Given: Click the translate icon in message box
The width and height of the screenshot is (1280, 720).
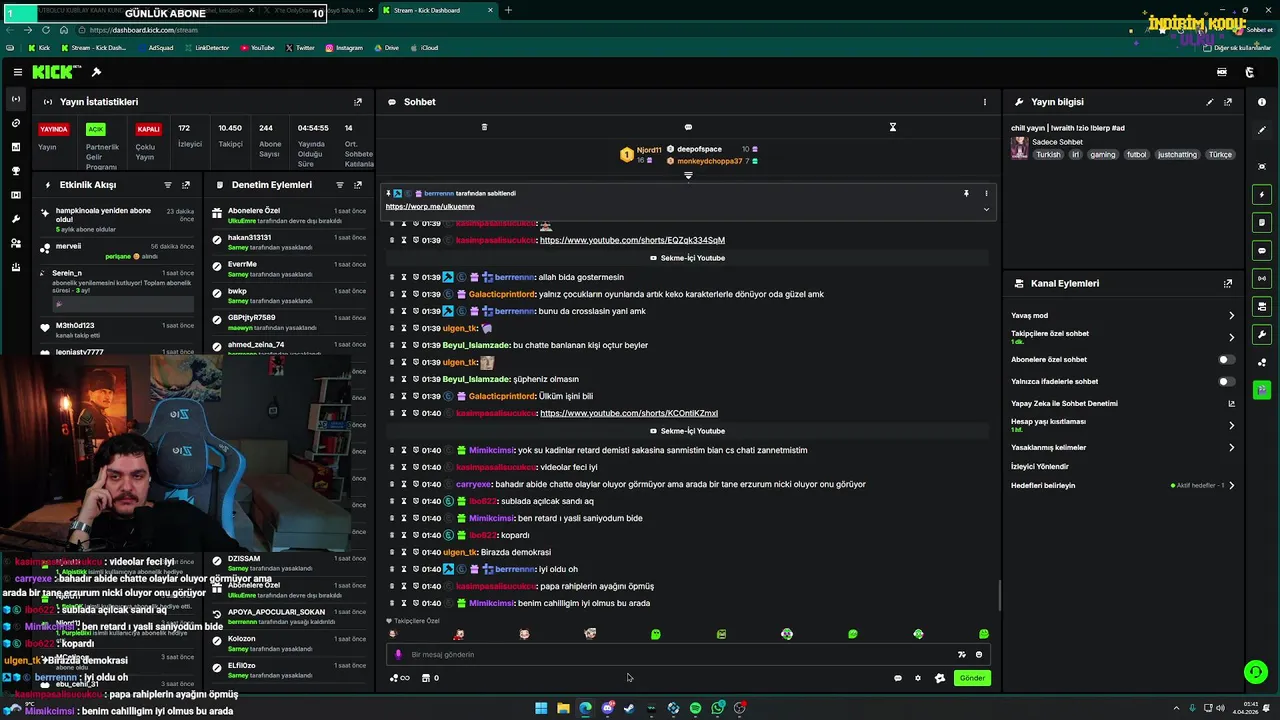Looking at the screenshot, I should click(961, 655).
